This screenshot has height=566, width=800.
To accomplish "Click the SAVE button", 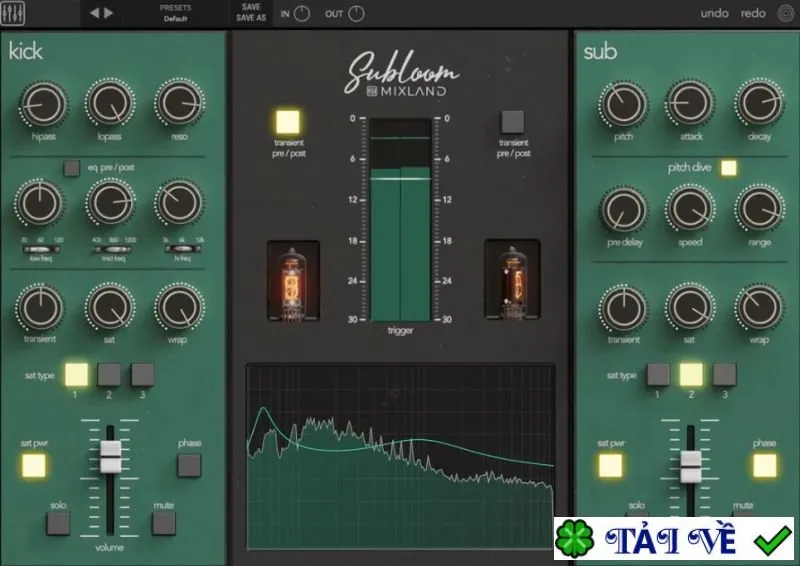I will pos(251,7).
